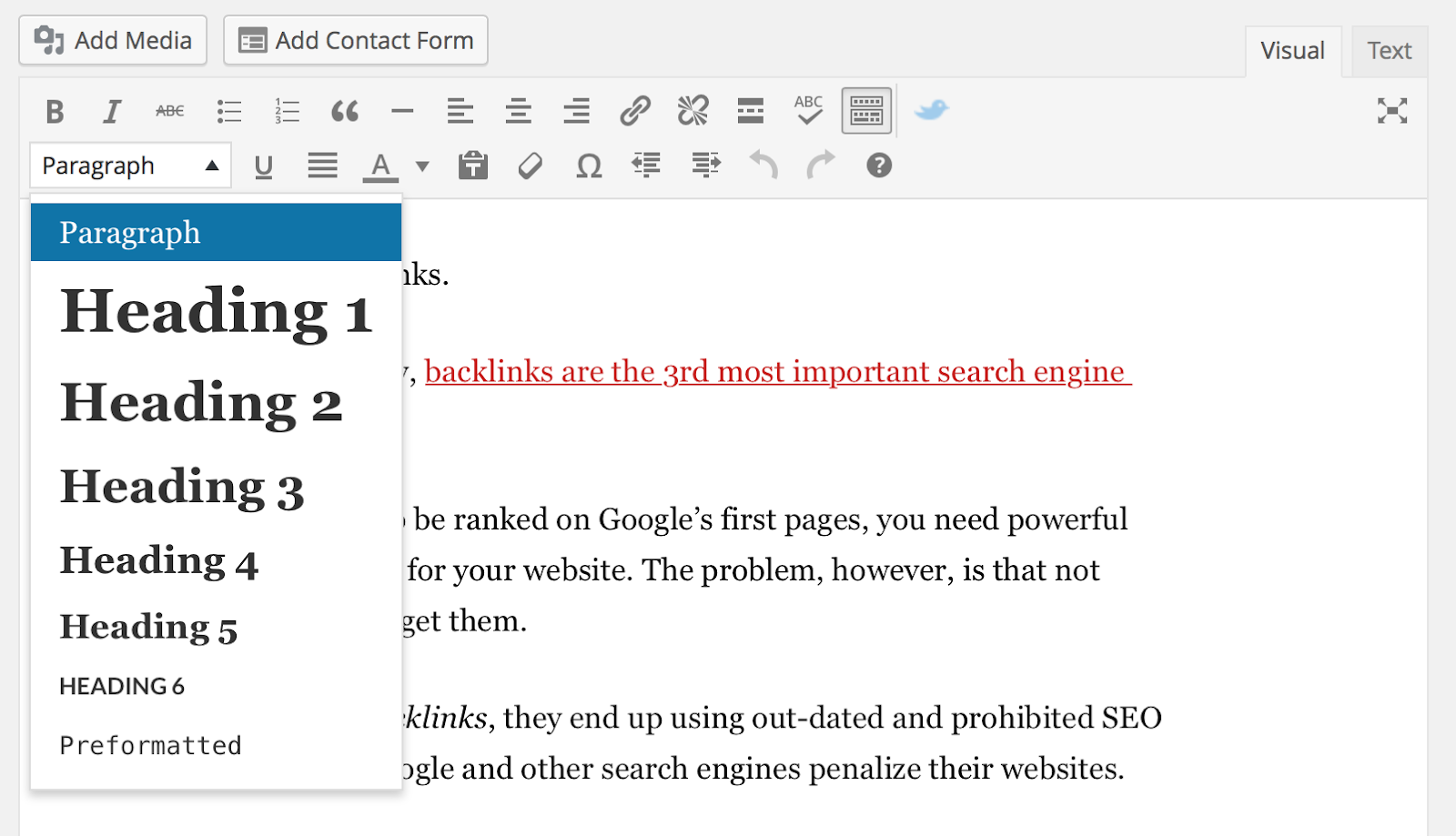Apply italic formatting

click(111, 110)
